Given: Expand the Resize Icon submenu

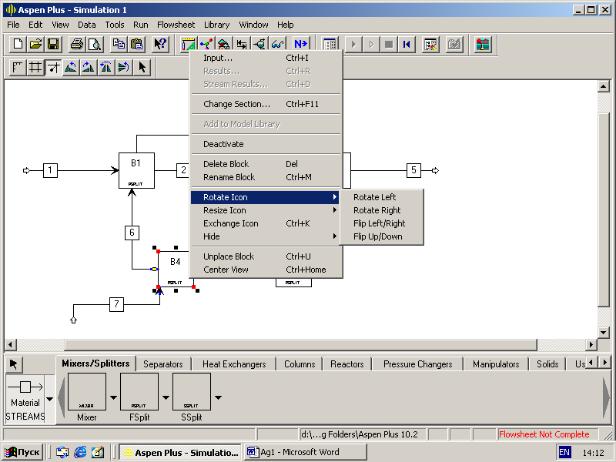Looking at the screenshot, I should (x=265, y=210).
